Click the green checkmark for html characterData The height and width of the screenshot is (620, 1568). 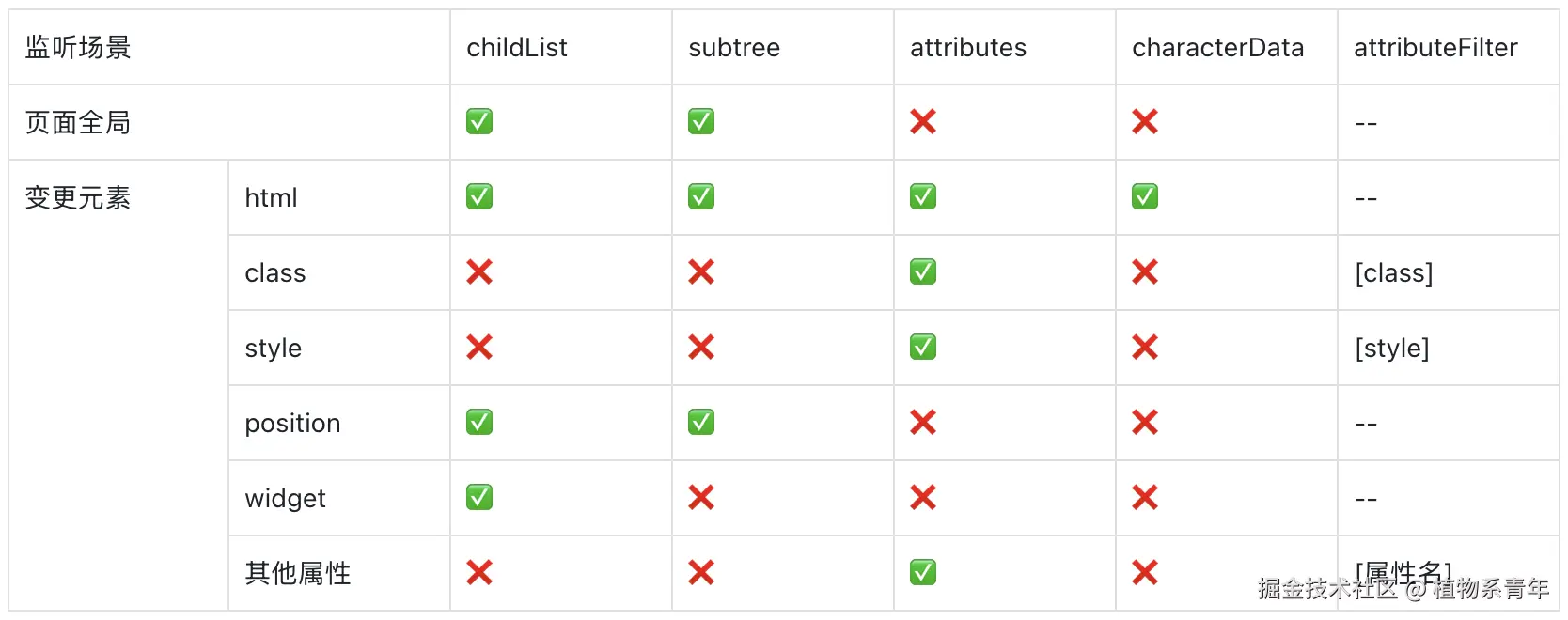(1145, 197)
